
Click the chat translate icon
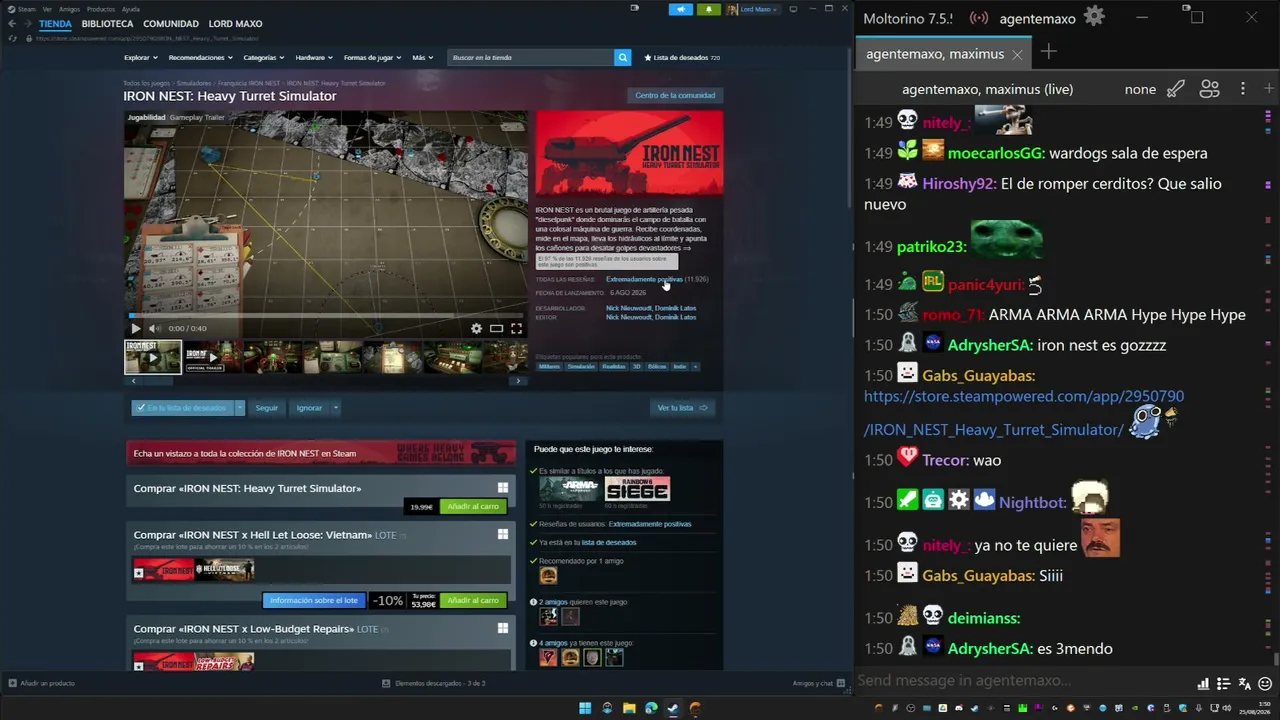pyautogui.click(x=1244, y=683)
